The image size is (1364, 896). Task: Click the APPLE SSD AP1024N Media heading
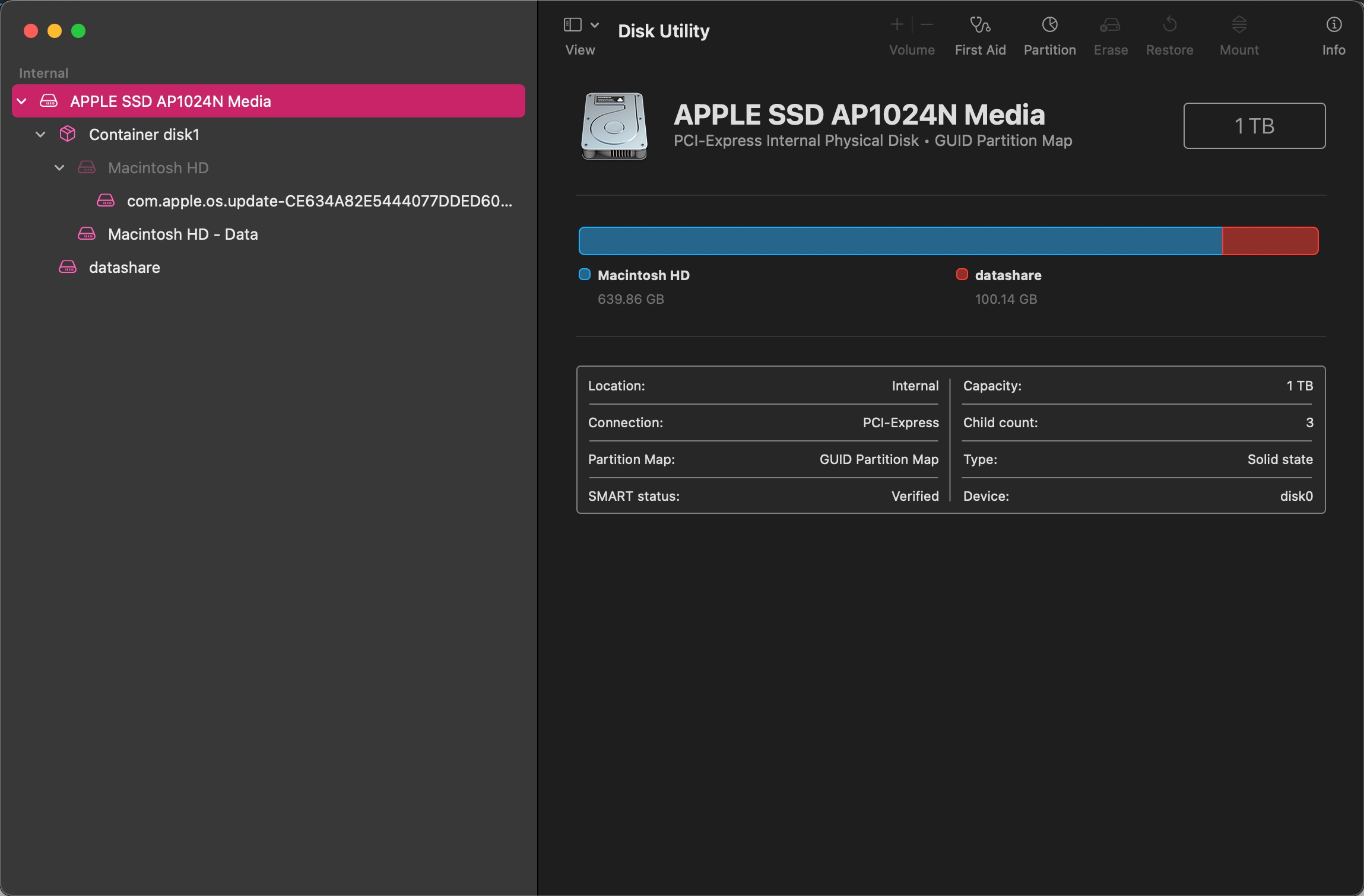click(x=859, y=115)
